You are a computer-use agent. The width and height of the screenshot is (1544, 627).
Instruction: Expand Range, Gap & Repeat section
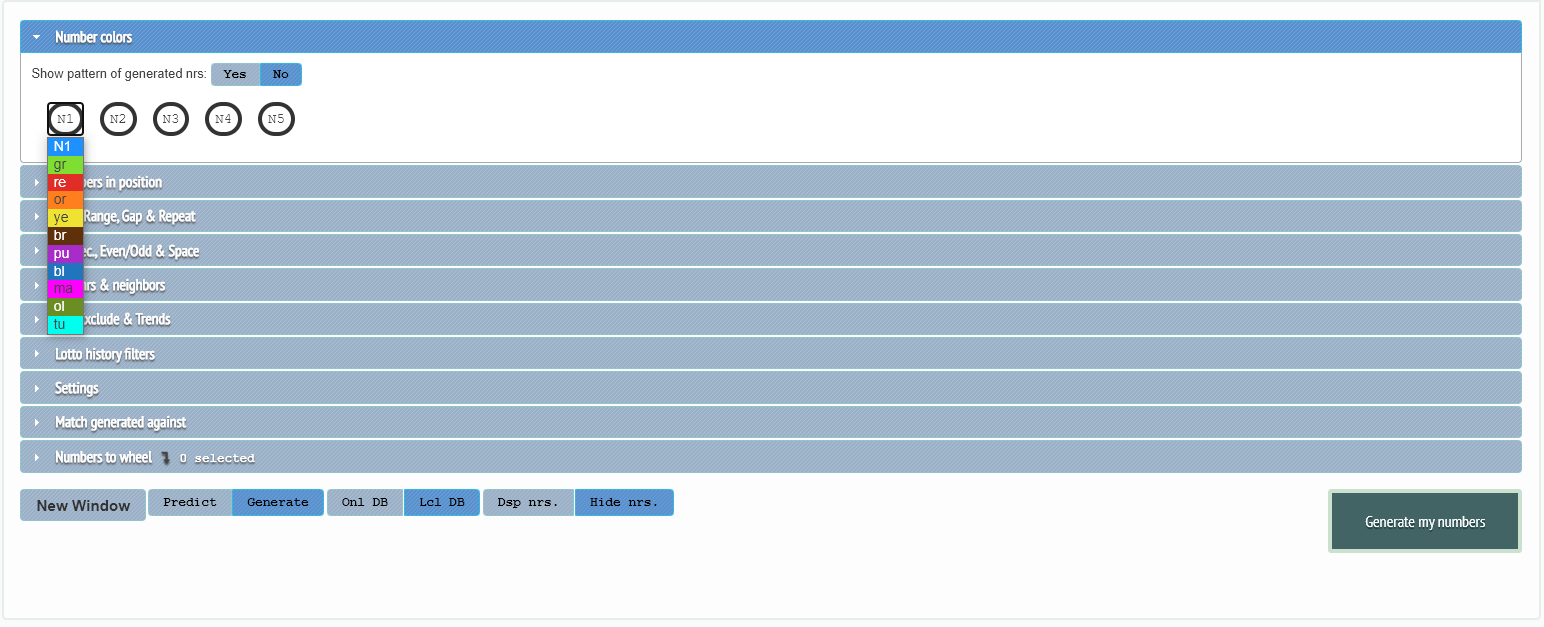tap(771, 216)
